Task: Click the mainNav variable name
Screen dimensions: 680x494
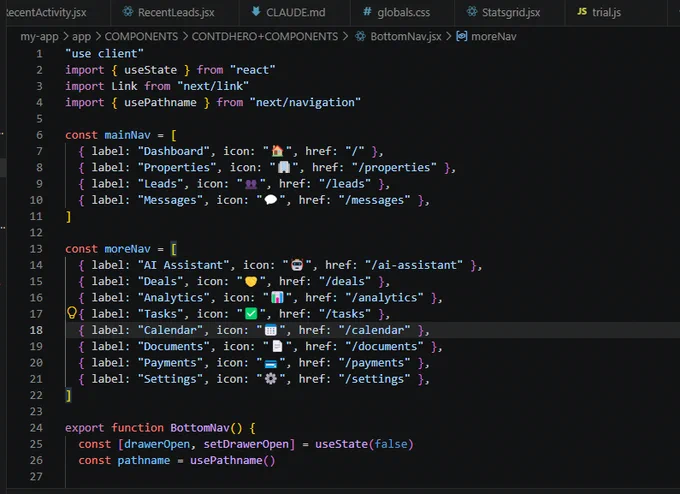Action: (x=127, y=135)
